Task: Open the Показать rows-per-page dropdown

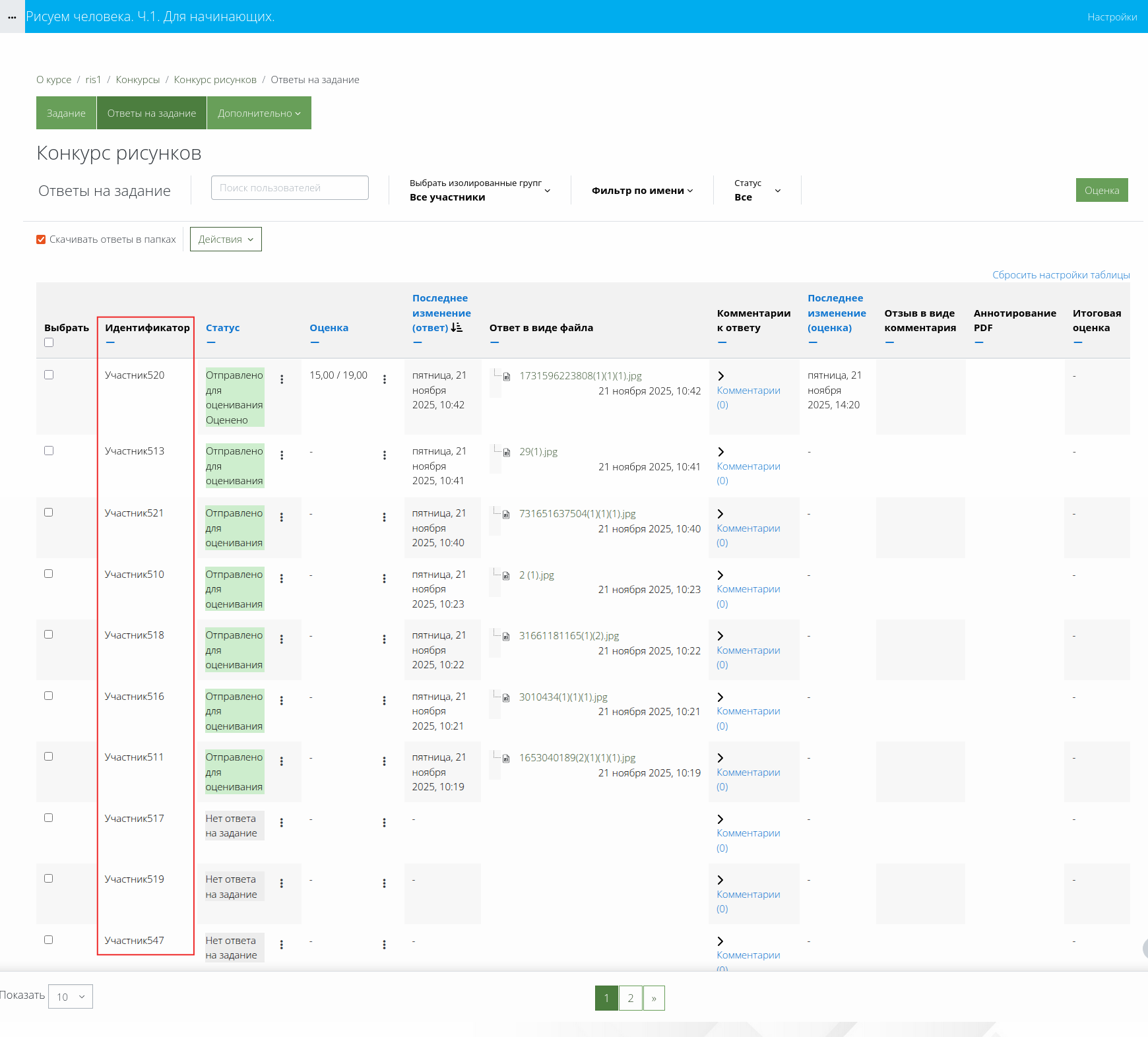Action: coord(71,997)
